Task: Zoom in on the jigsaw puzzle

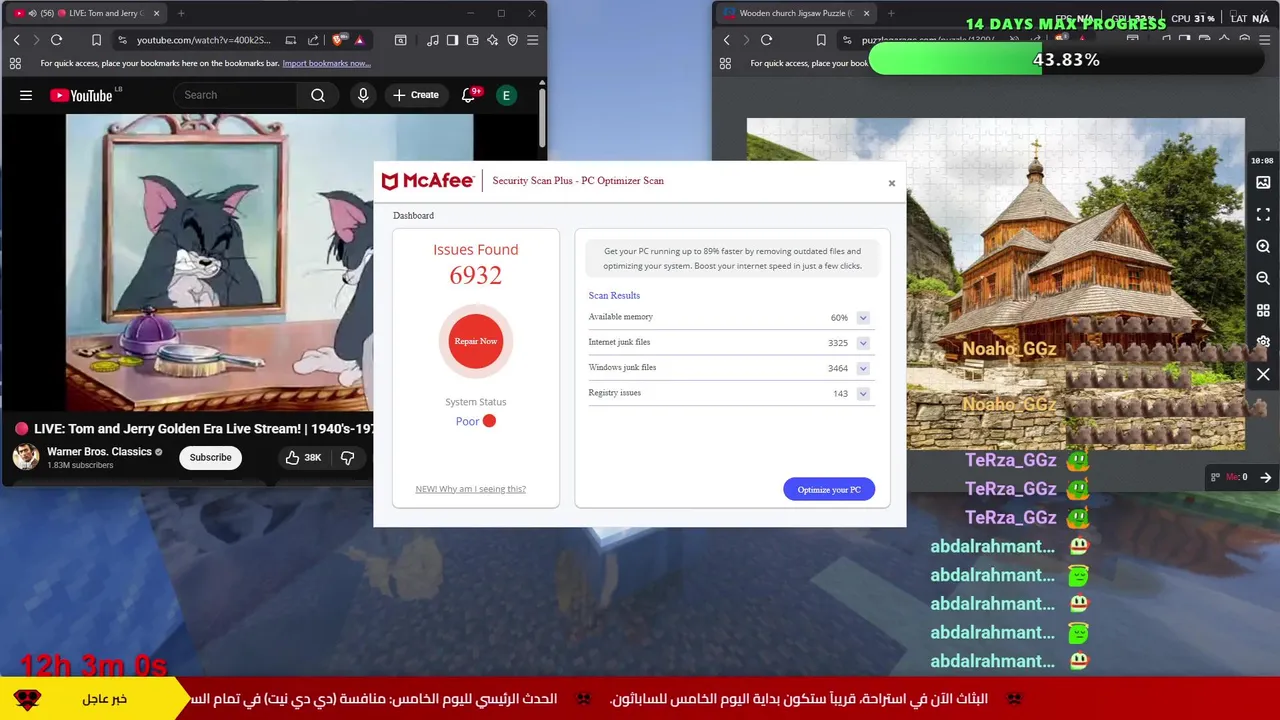Action: pos(1263,247)
